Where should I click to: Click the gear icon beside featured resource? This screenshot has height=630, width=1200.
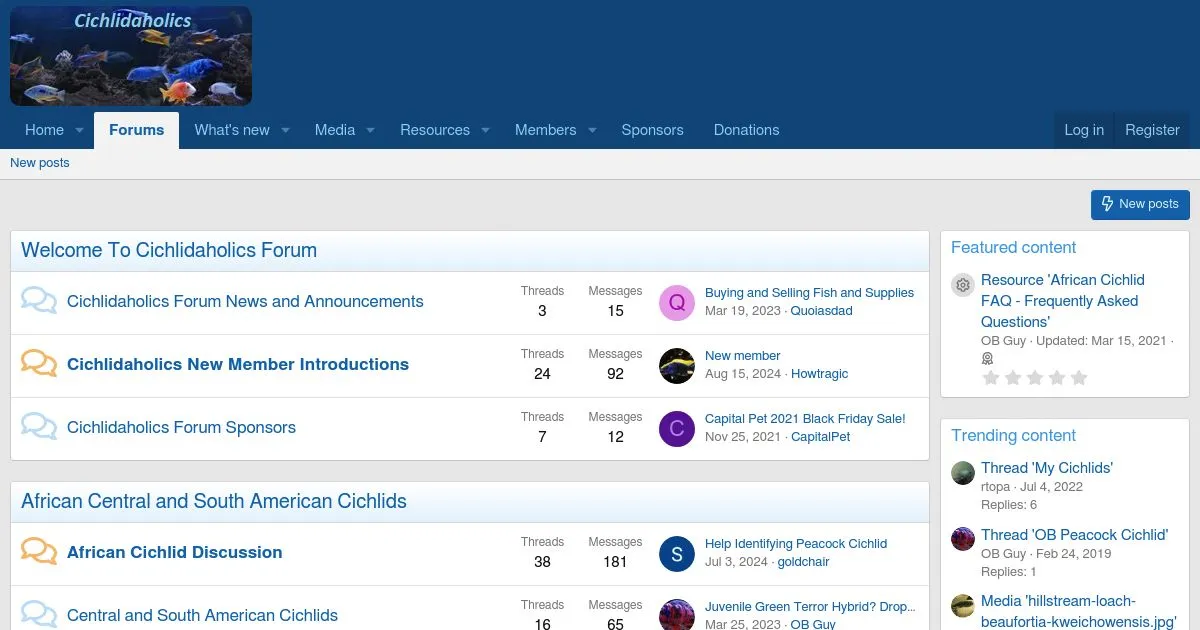coord(963,285)
